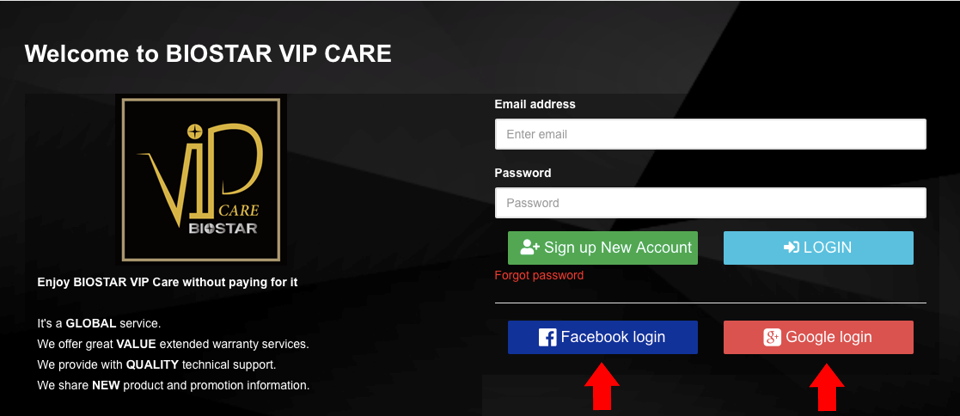Click the gold VIP Care logo image

[x=201, y=180]
